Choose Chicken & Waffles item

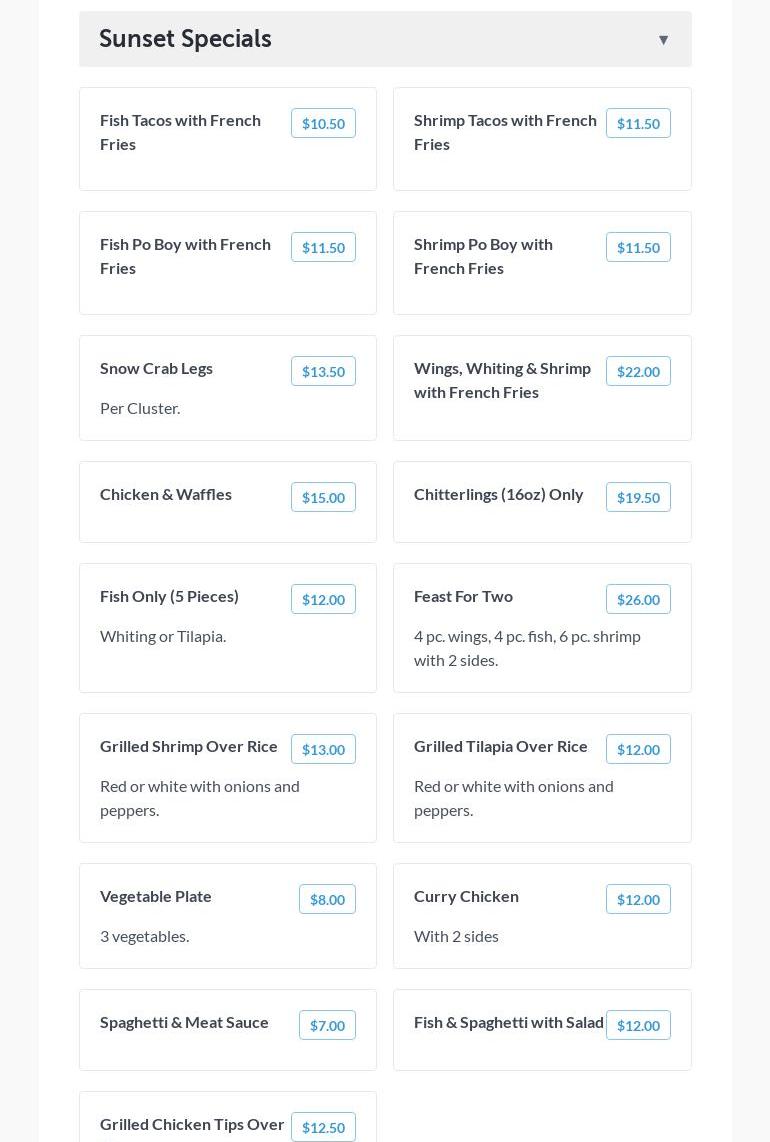166,494
